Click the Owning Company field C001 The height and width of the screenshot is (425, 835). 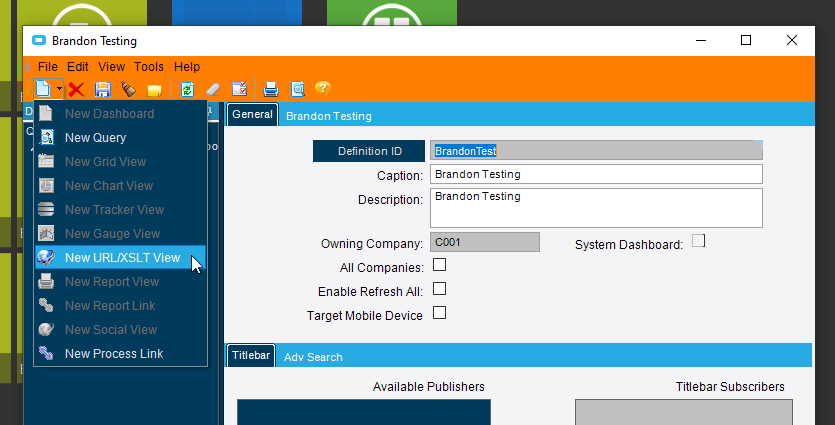(x=485, y=242)
